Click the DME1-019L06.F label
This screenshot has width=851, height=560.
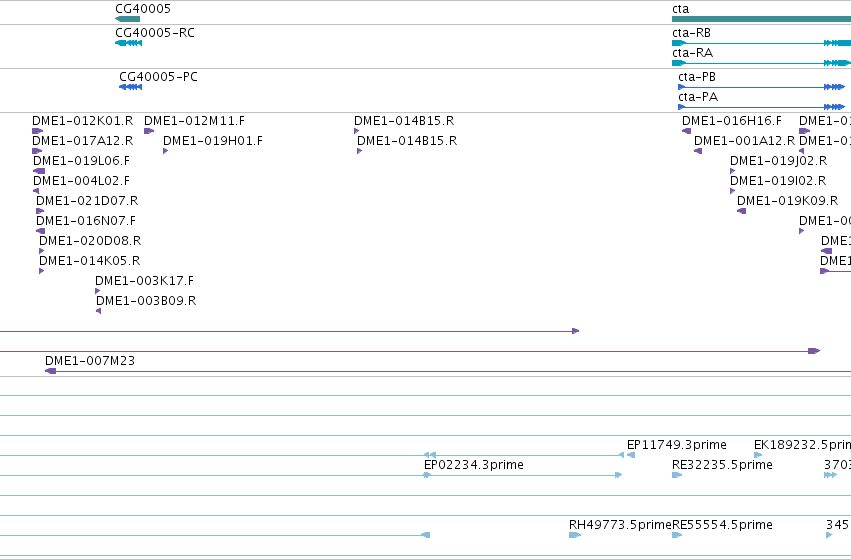click(x=81, y=161)
